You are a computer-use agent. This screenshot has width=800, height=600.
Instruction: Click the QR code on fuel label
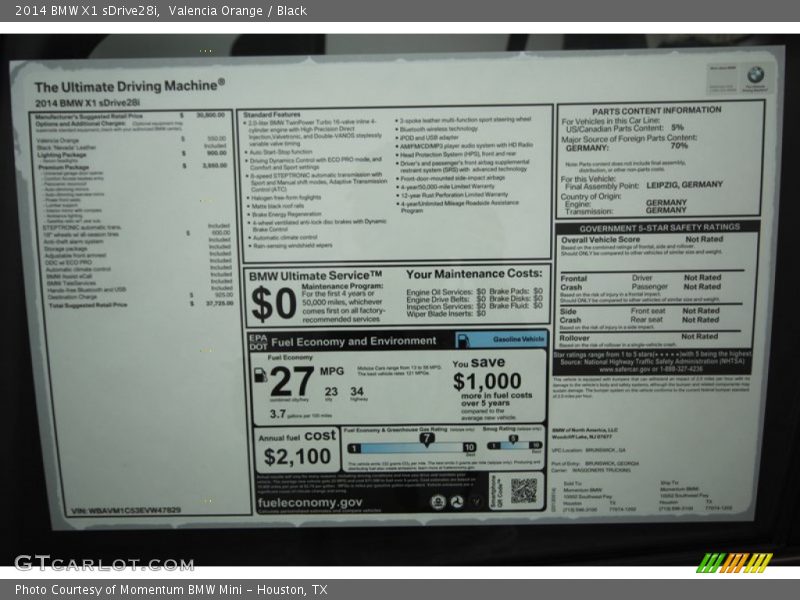coord(524,490)
